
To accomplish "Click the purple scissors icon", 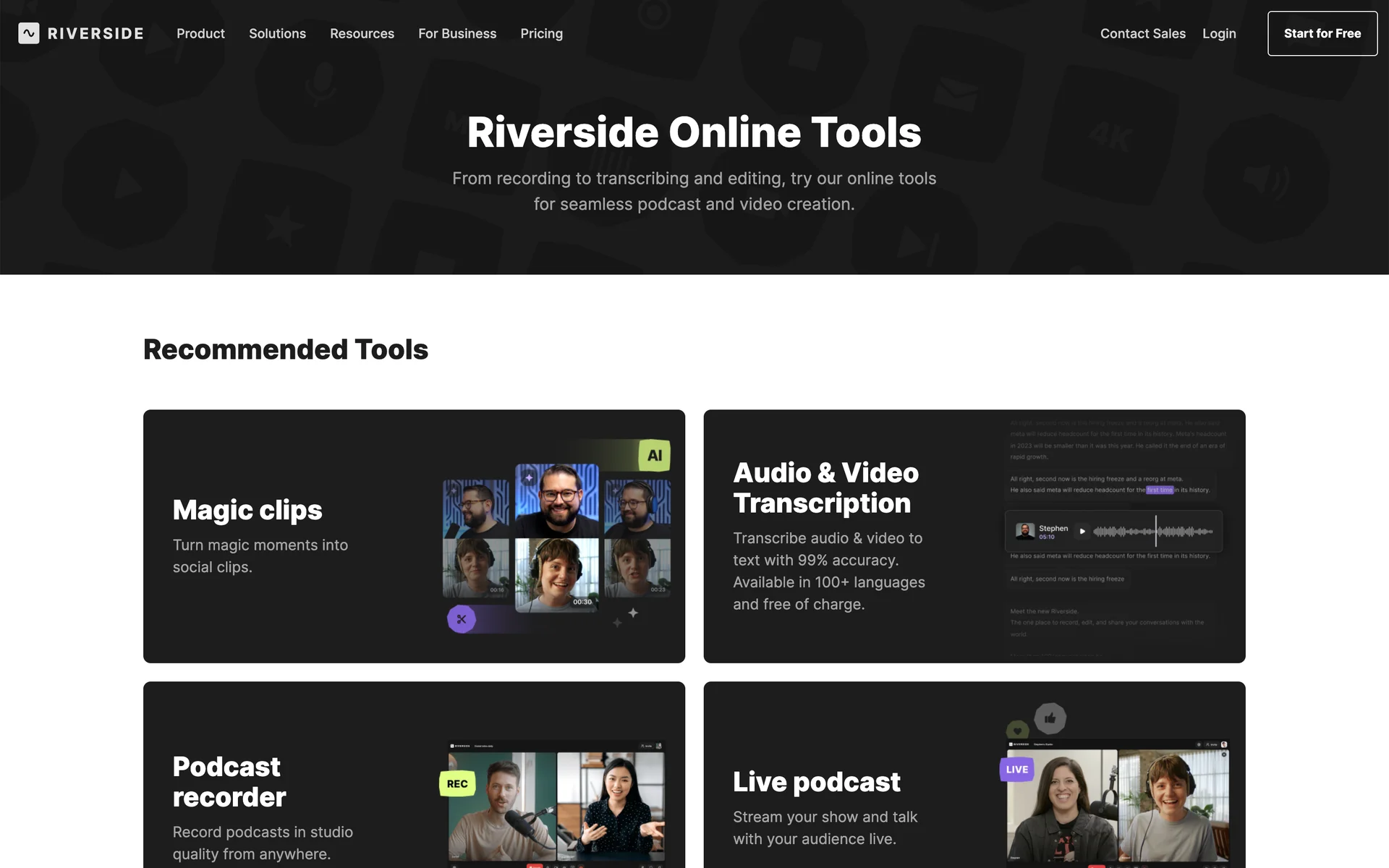I will click(x=462, y=619).
